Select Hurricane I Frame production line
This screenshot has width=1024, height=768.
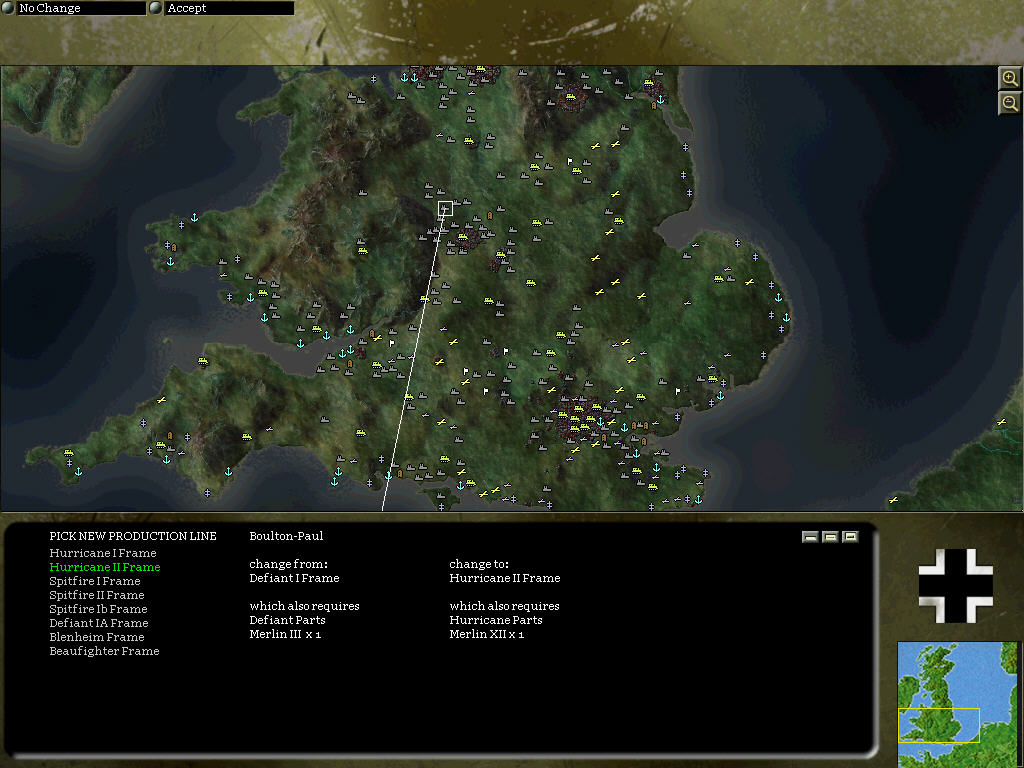pos(103,553)
